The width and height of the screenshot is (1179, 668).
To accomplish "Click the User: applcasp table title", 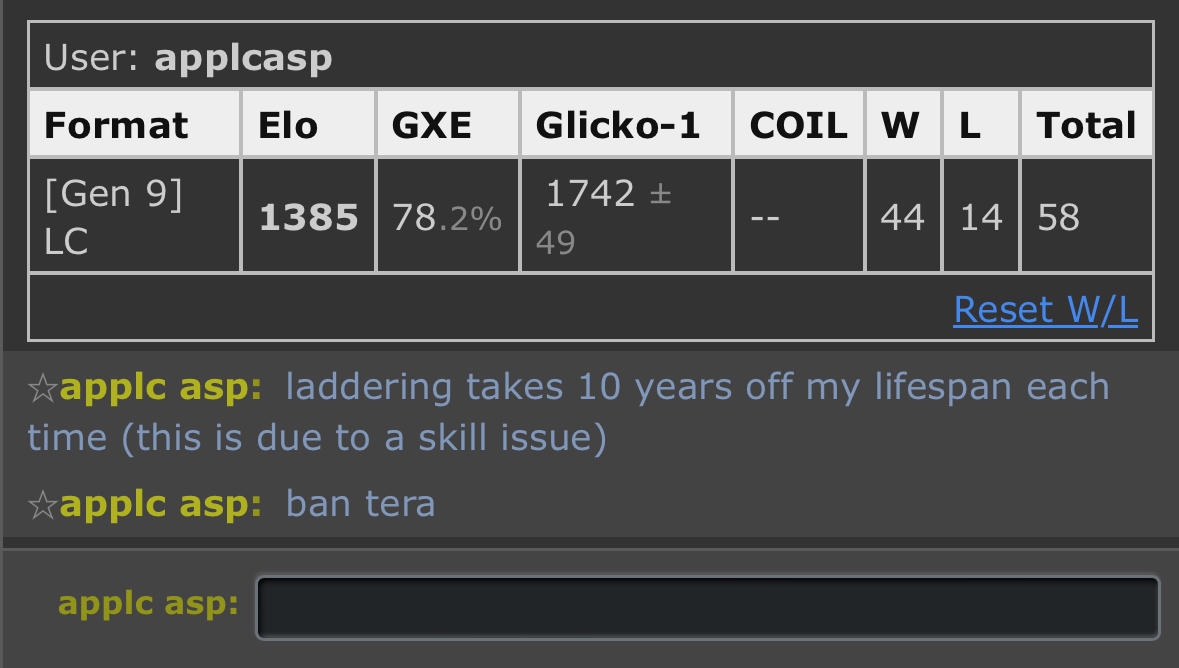I will (188, 59).
